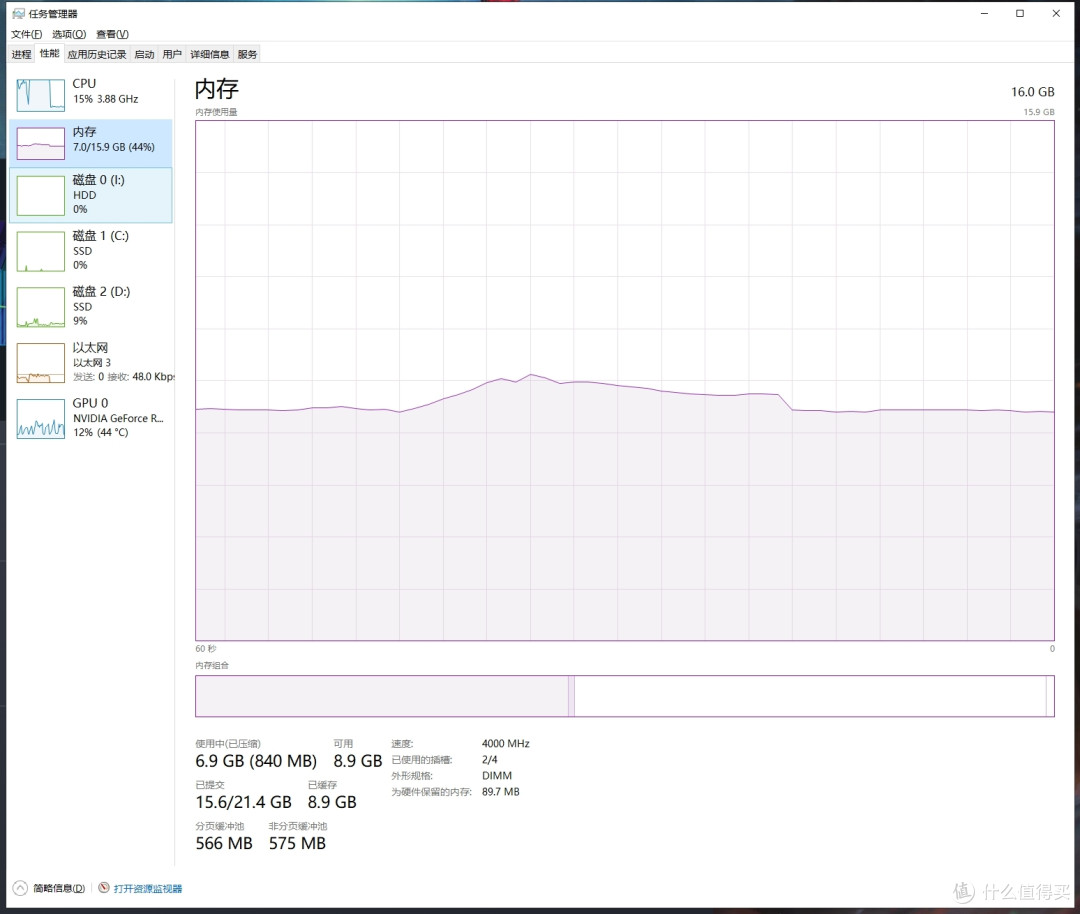This screenshot has height=914, width=1080.
Task: Collapse to 简略信息 with the chevron
Action: pyautogui.click(x=19, y=888)
